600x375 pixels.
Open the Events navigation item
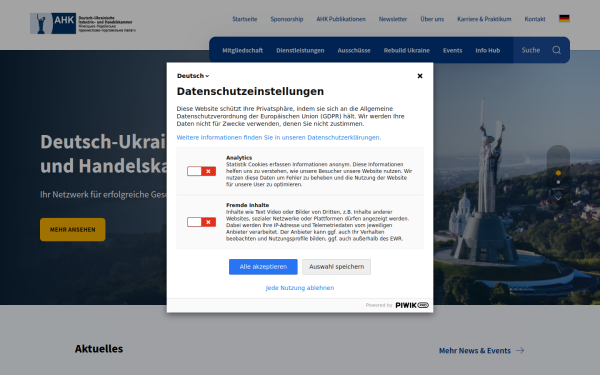pos(453,50)
